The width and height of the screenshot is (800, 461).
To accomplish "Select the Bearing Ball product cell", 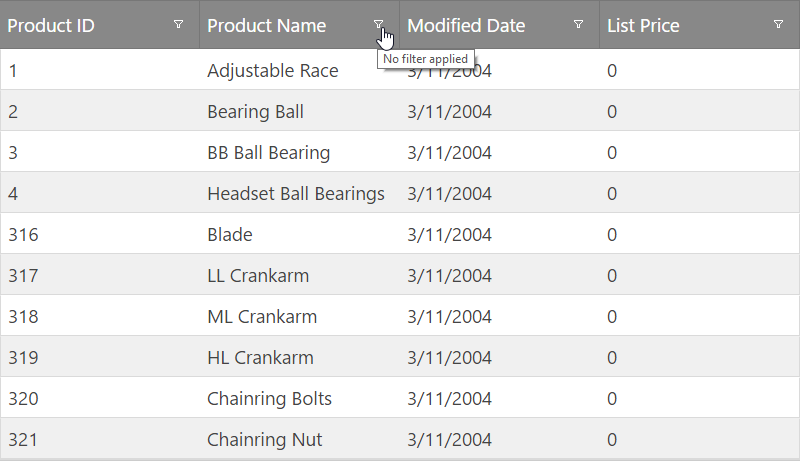I will (255, 112).
